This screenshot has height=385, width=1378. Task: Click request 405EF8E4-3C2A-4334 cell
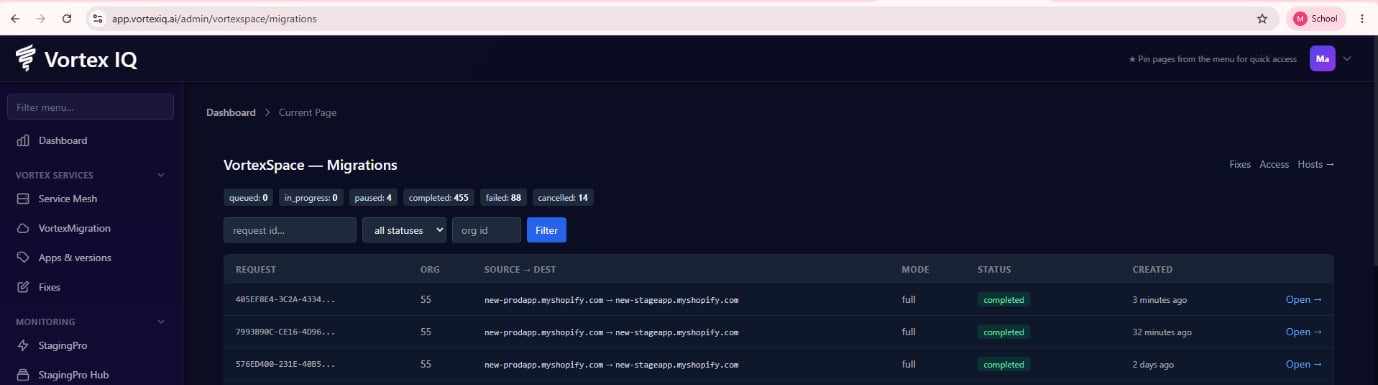(x=286, y=299)
